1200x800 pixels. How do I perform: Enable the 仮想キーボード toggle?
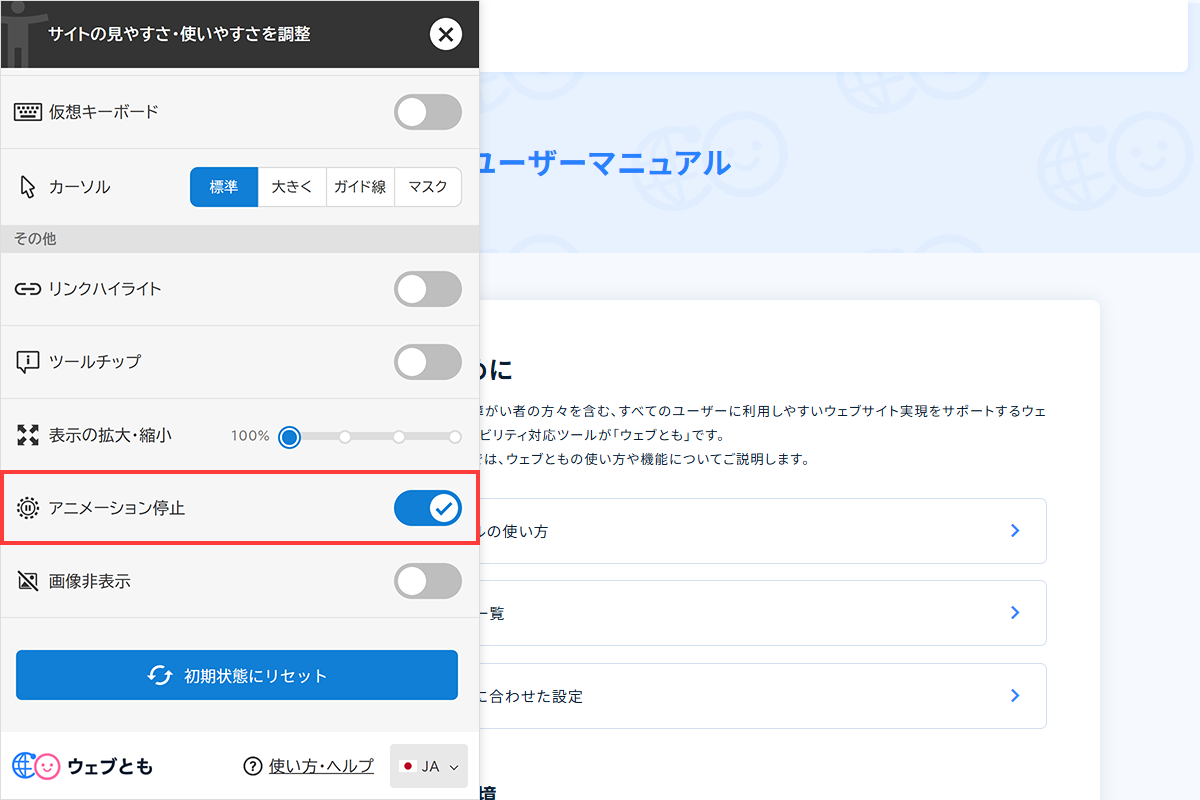tap(428, 111)
